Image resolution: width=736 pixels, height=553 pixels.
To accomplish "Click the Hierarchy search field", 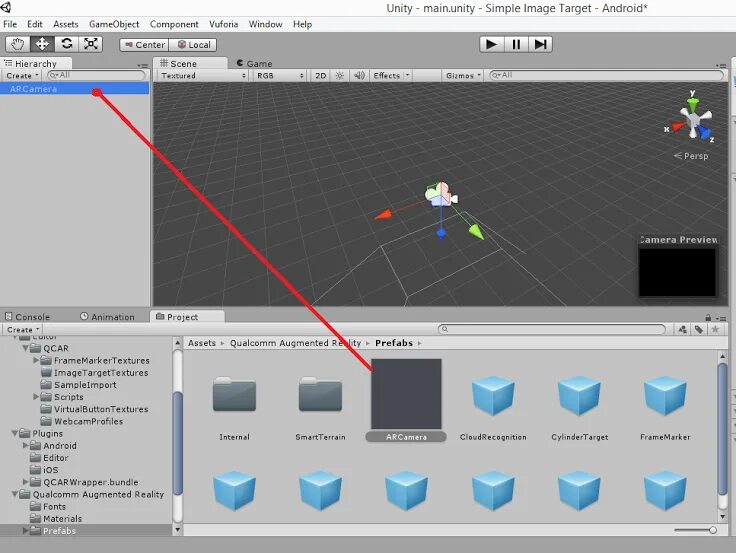I will 96,75.
